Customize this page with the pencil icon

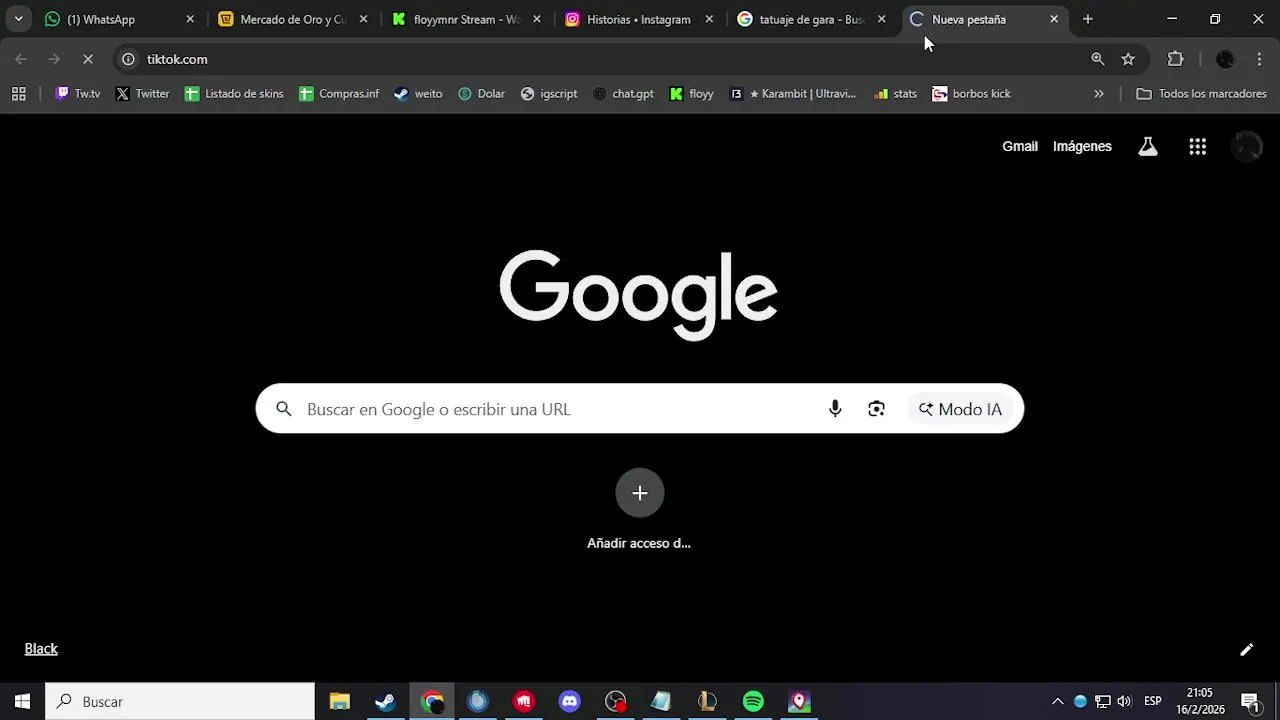coord(1247,650)
